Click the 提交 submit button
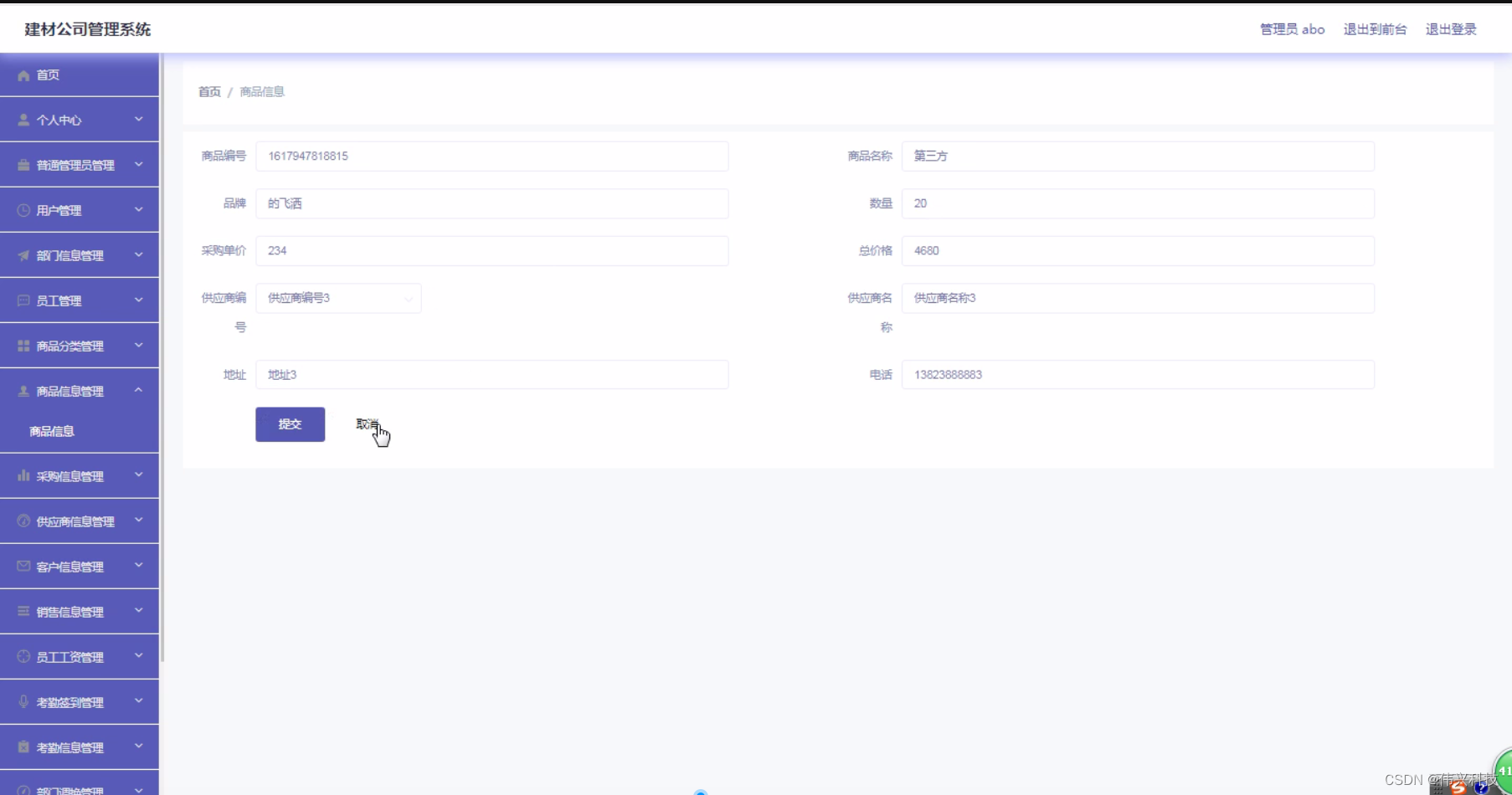 tap(290, 424)
